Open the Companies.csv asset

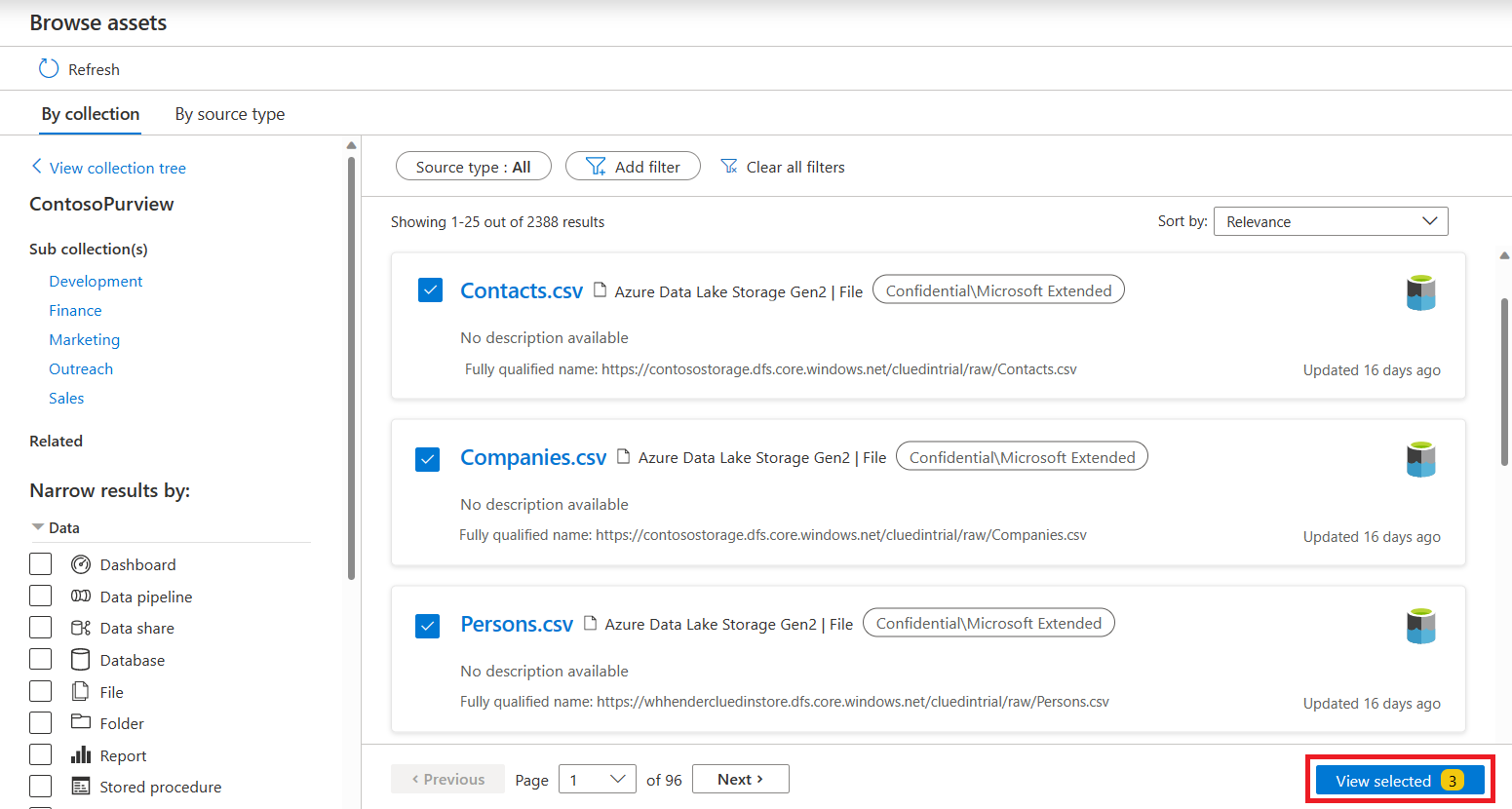[533, 457]
